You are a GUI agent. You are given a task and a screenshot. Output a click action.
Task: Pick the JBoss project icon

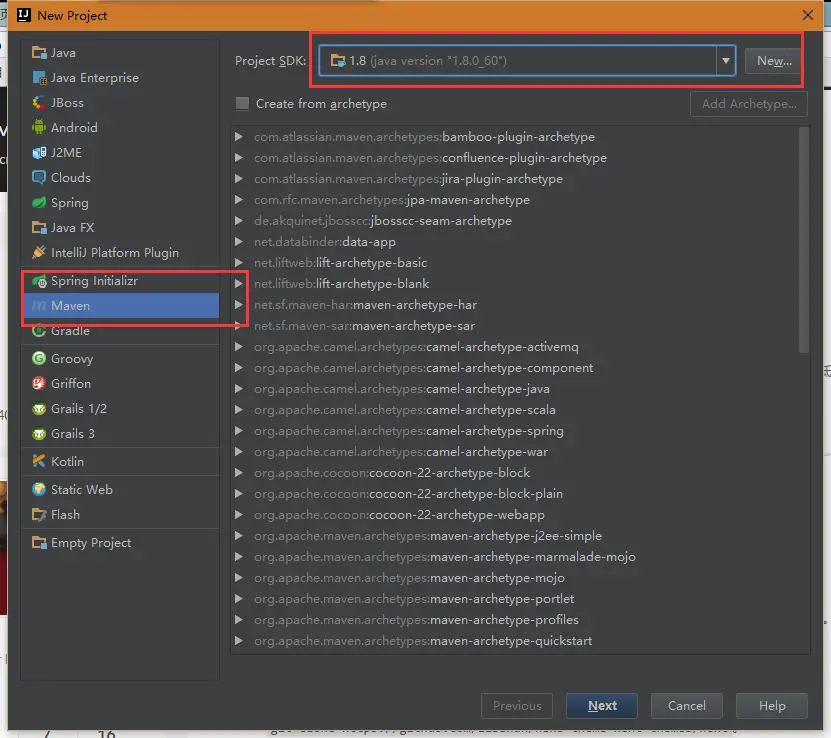pyautogui.click(x=39, y=103)
